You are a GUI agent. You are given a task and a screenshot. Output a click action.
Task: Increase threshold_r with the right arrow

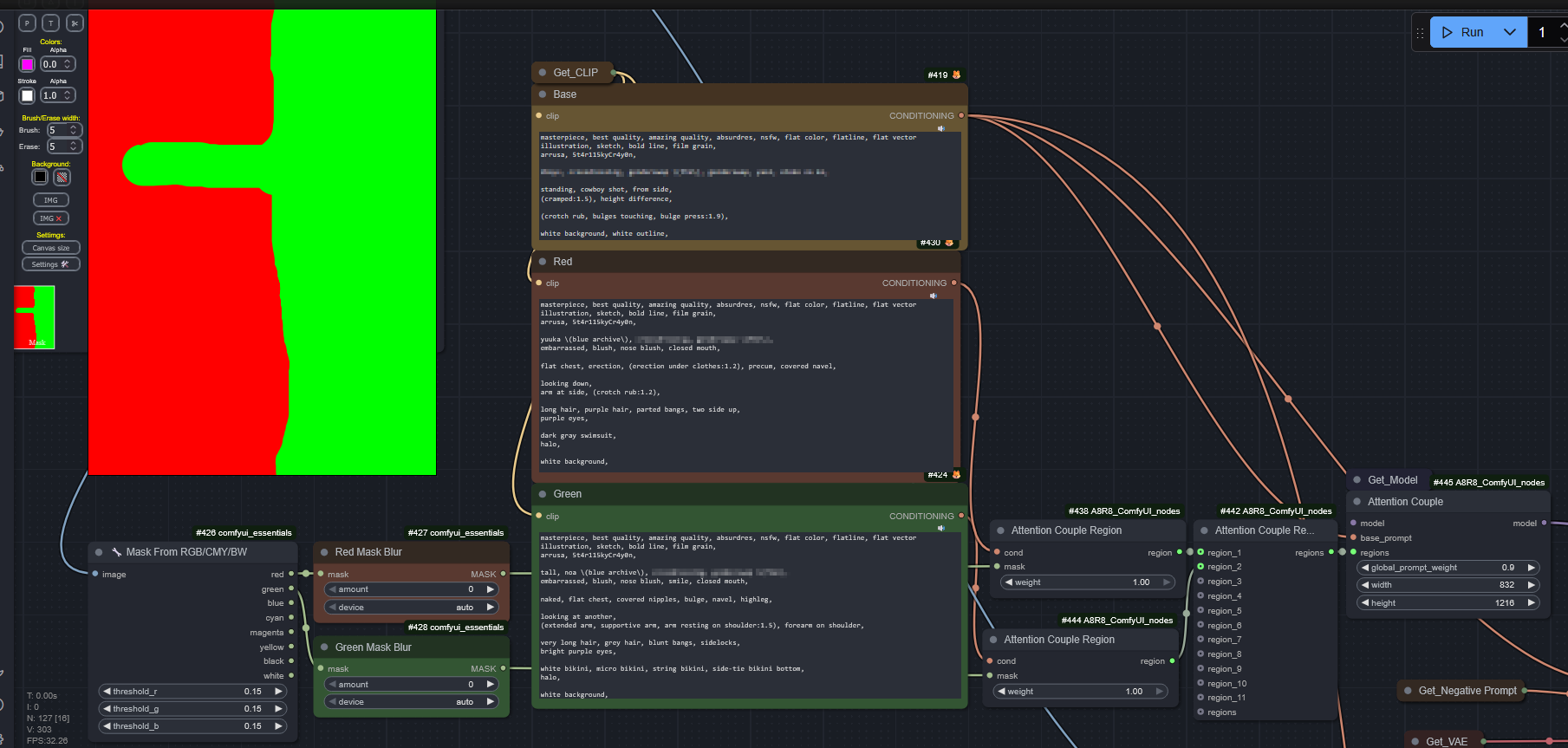pyautogui.click(x=278, y=692)
